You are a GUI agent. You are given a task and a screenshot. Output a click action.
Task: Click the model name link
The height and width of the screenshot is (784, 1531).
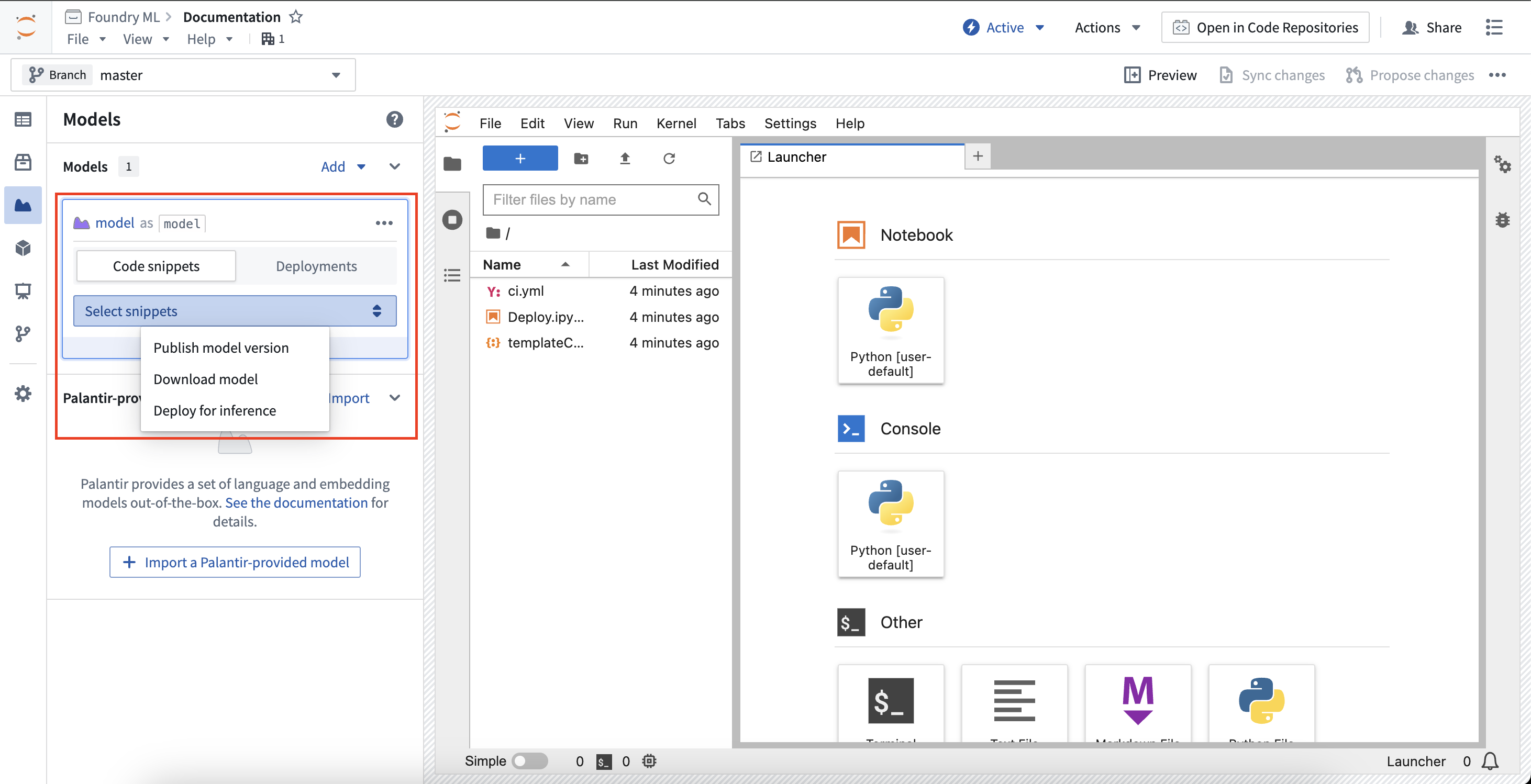tap(114, 223)
